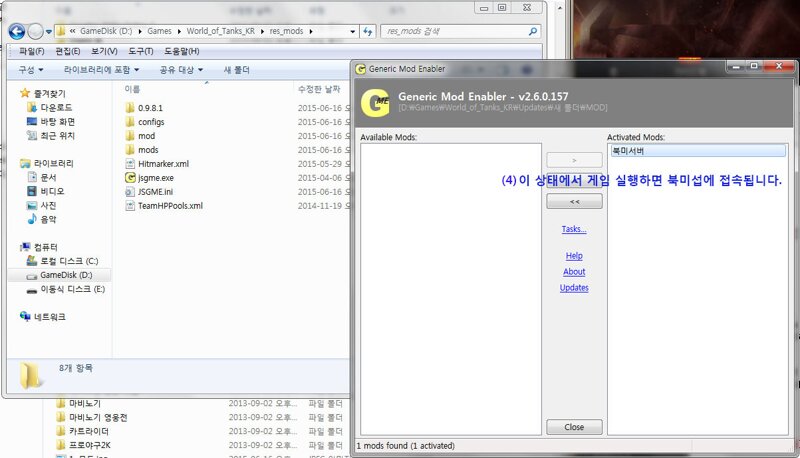
Task: Select Hitmarker.xml file icon
Action: pyautogui.click(x=130, y=164)
